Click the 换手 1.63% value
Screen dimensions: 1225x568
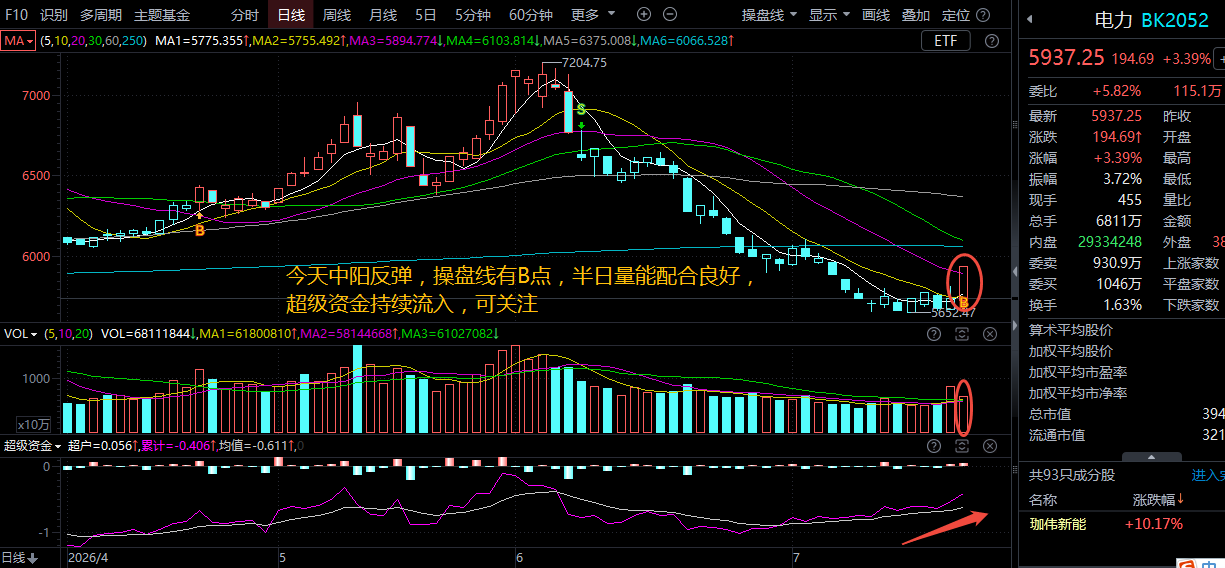[x=1122, y=305]
